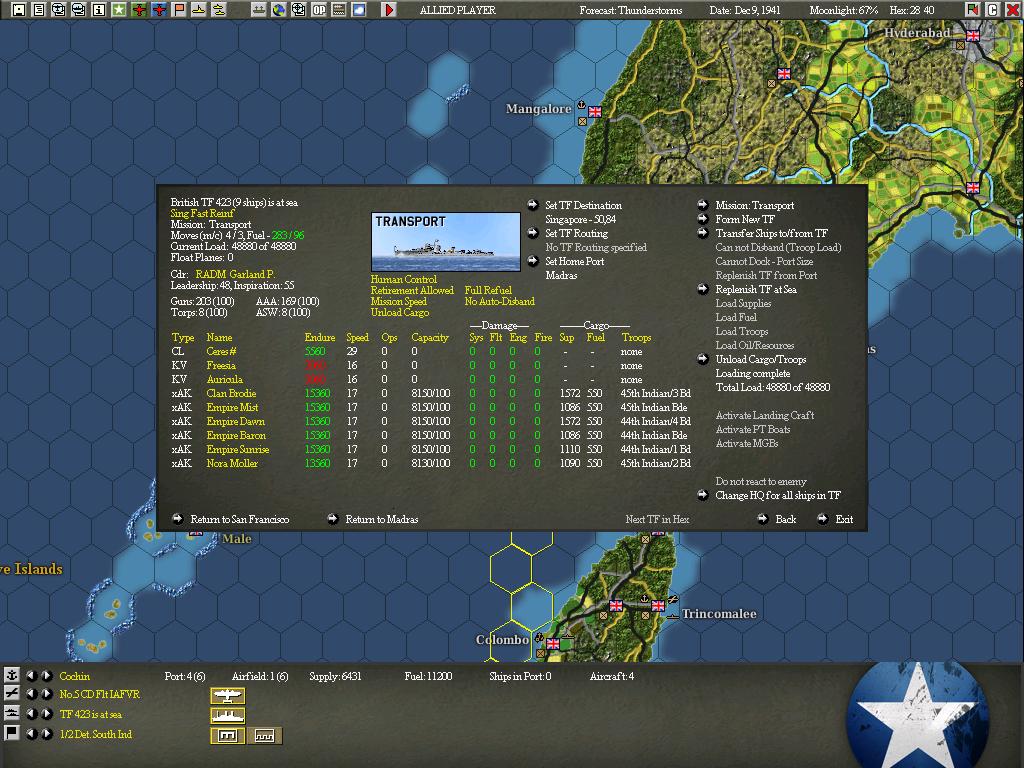Image resolution: width=1024 pixels, height=768 pixels.
Task: Click the aircraft unit icon for No.5 CD Flt
Action: tap(227, 695)
